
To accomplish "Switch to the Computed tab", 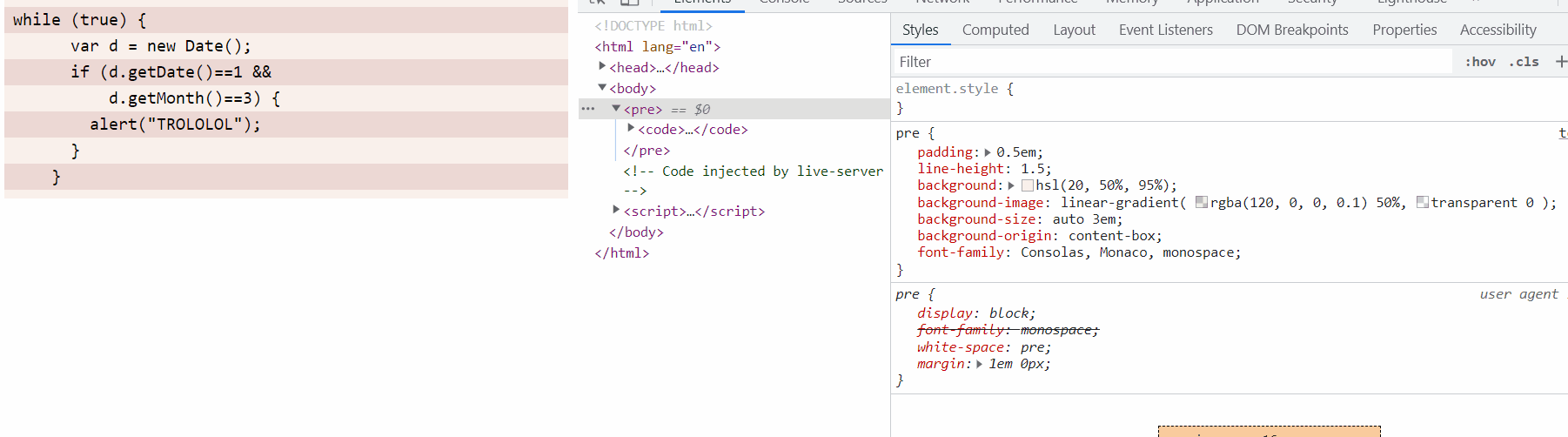I will [x=995, y=30].
